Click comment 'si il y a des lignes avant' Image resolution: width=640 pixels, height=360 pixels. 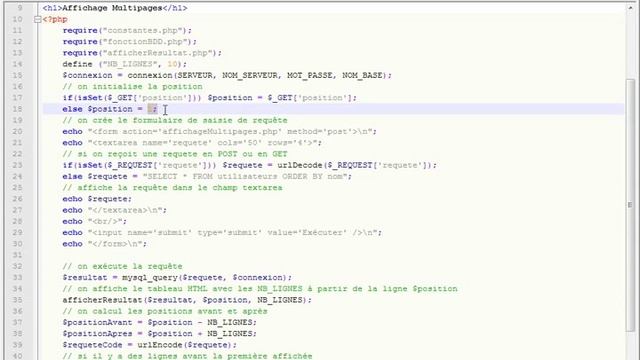point(187,356)
